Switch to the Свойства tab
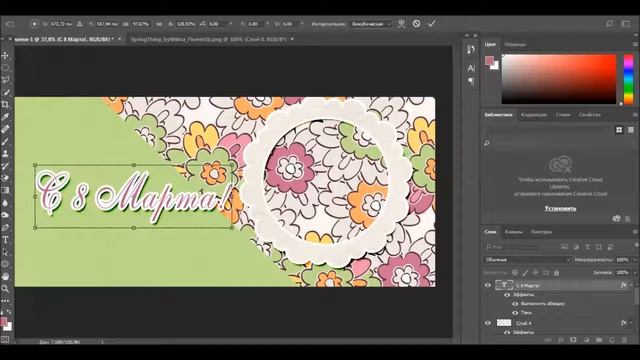Screen dimensions: 640x360 pos(590,115)
